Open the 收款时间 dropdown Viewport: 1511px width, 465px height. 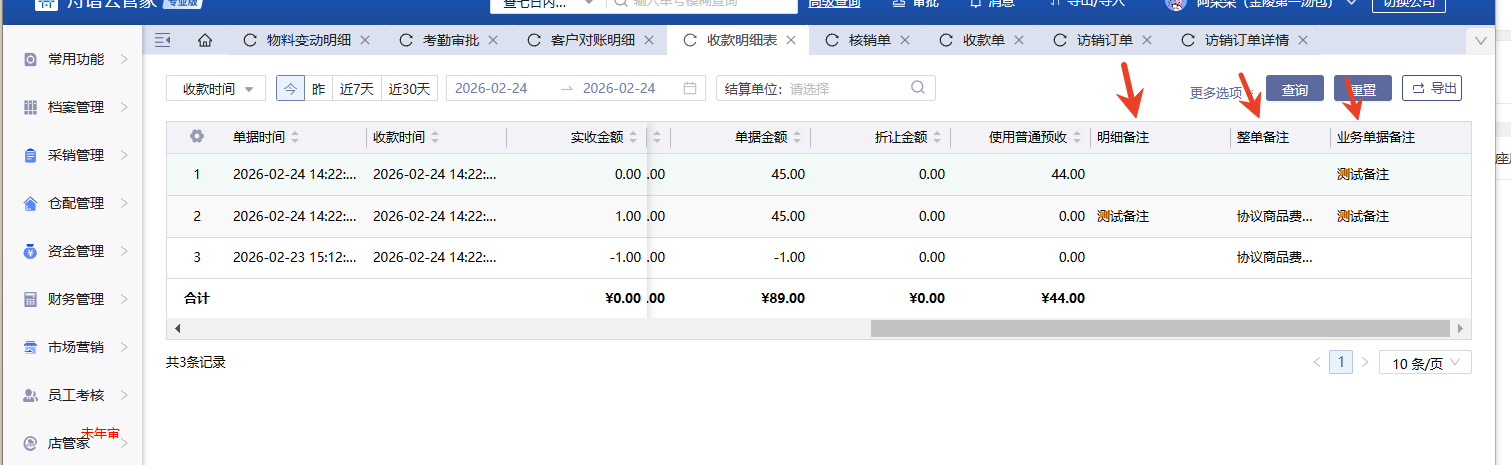216,88
